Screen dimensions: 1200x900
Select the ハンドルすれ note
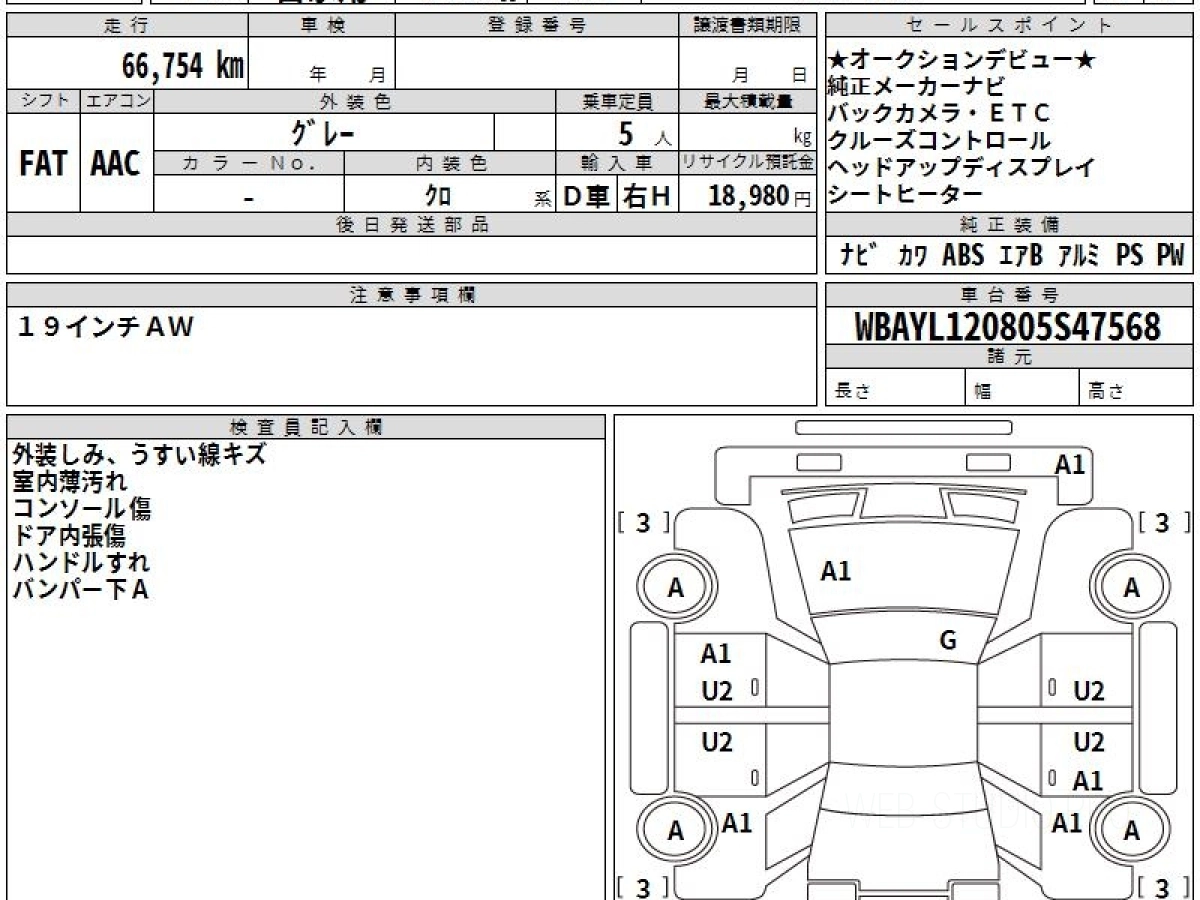81,562
